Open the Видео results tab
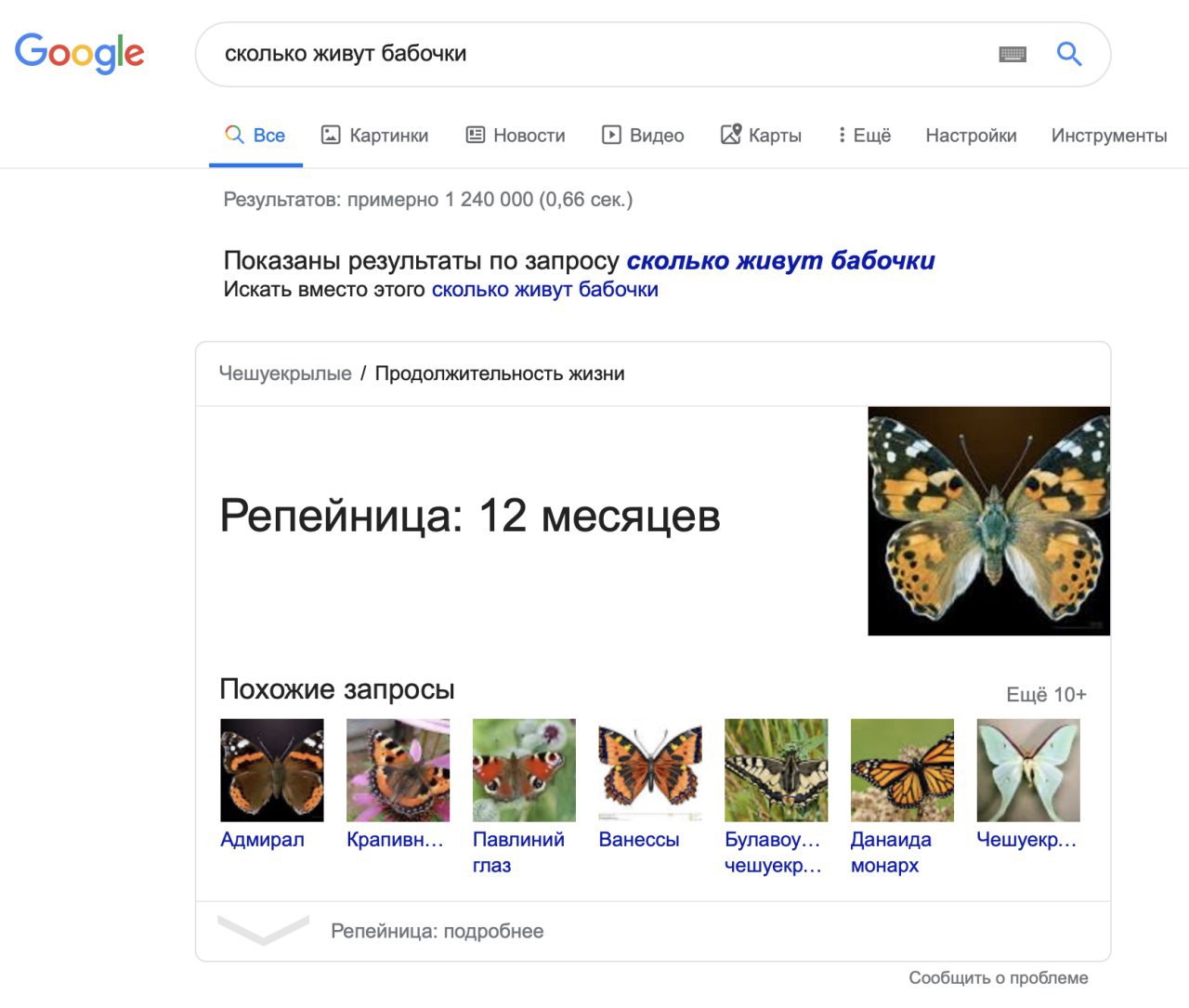 (643, 136)
